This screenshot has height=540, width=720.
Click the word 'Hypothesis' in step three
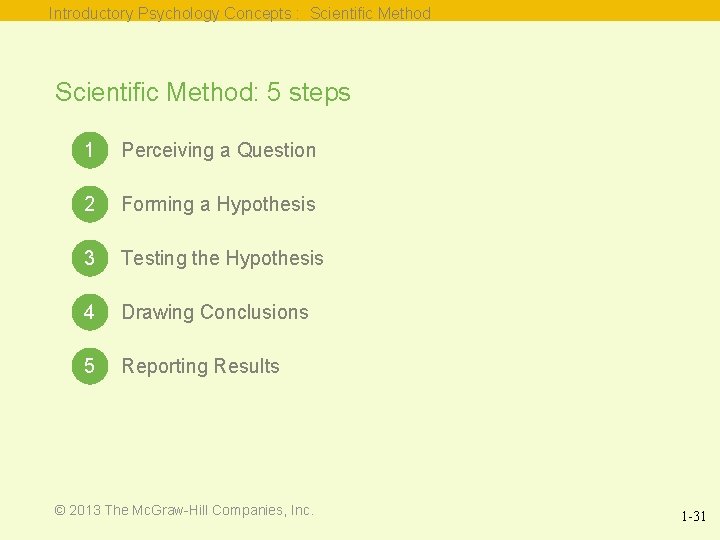pos(275,259)
